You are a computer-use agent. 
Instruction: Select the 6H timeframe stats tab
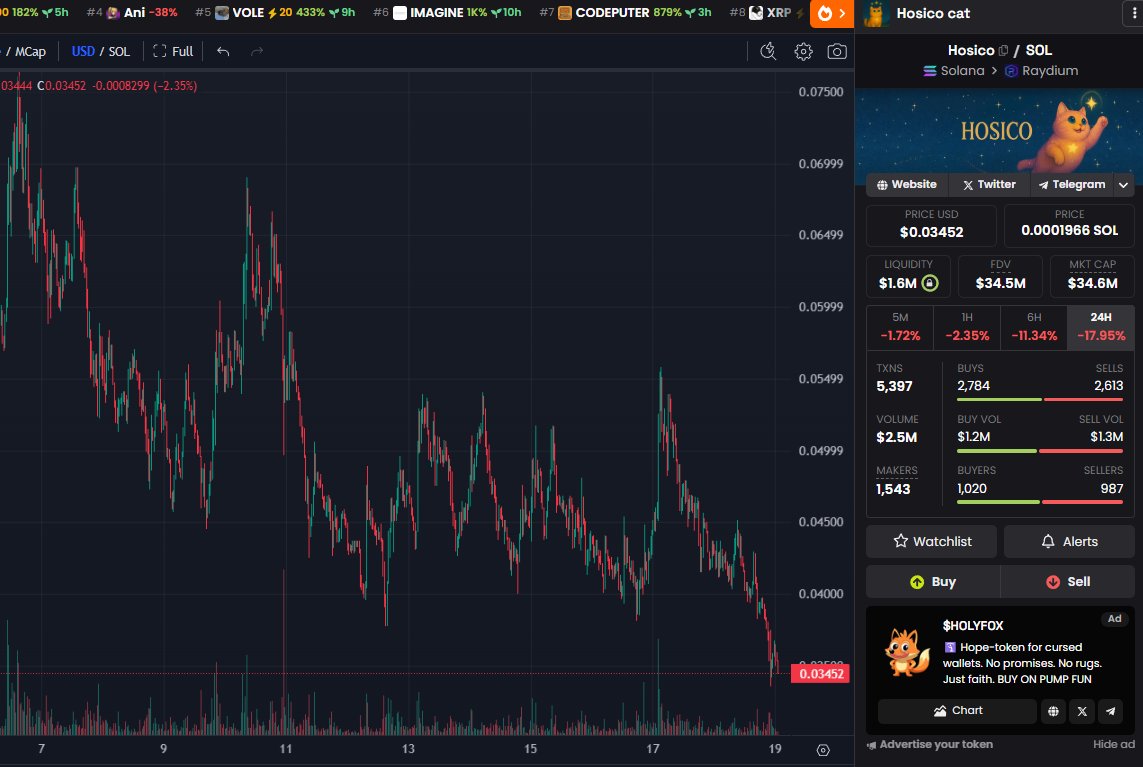pyautogui.click(x=1034, y=327)
